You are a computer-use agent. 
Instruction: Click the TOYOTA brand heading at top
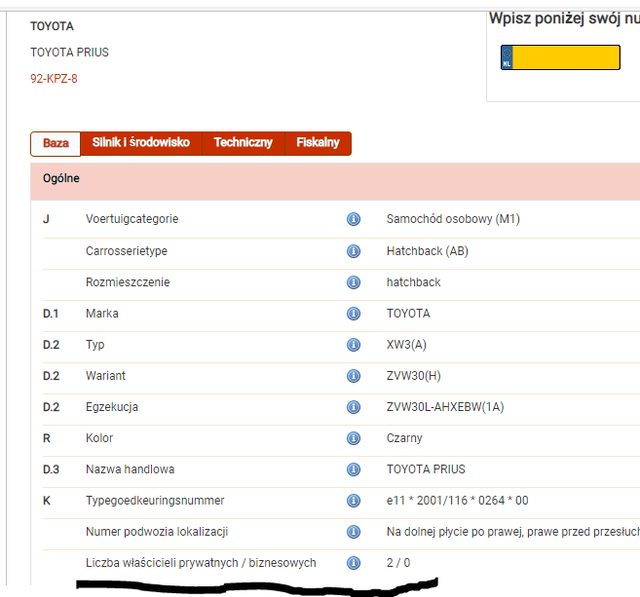(52, 27)
